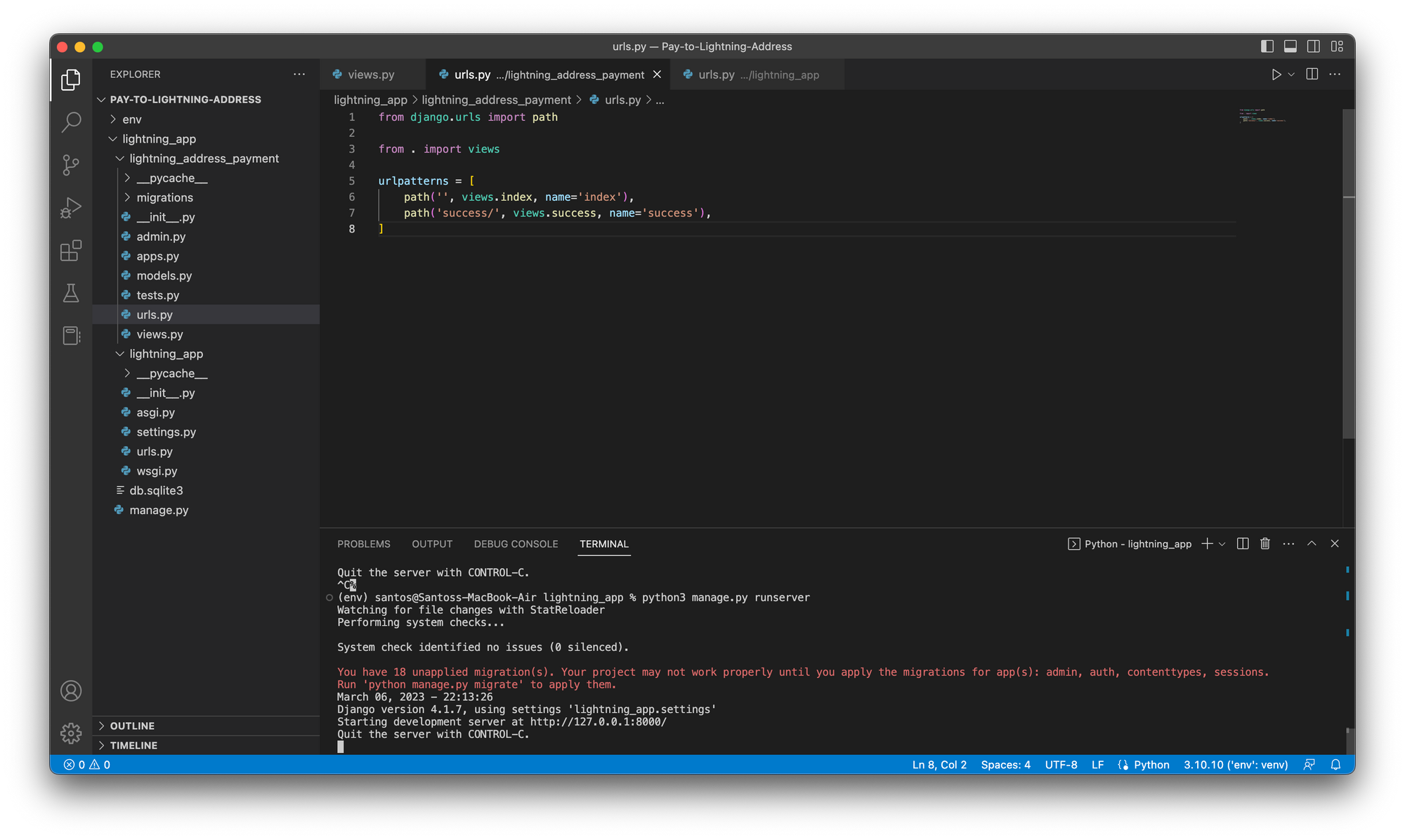The width and height of the screenshot is (1405, 840).
Task: Kill terminal with trash icon
Action: (1265, 544)
